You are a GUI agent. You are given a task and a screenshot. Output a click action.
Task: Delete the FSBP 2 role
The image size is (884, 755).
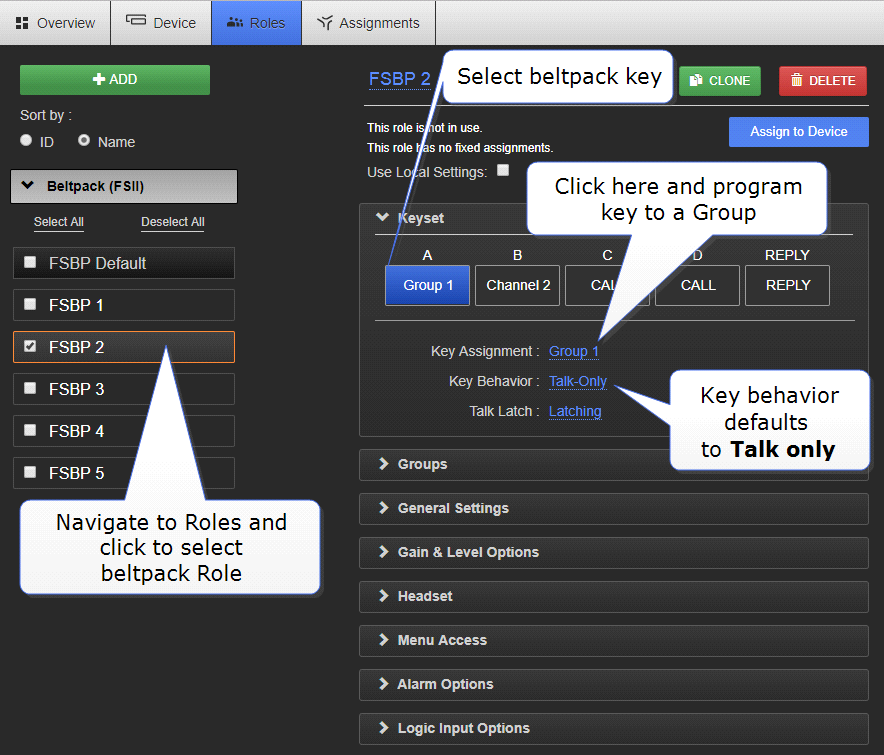tap(823, 81)
